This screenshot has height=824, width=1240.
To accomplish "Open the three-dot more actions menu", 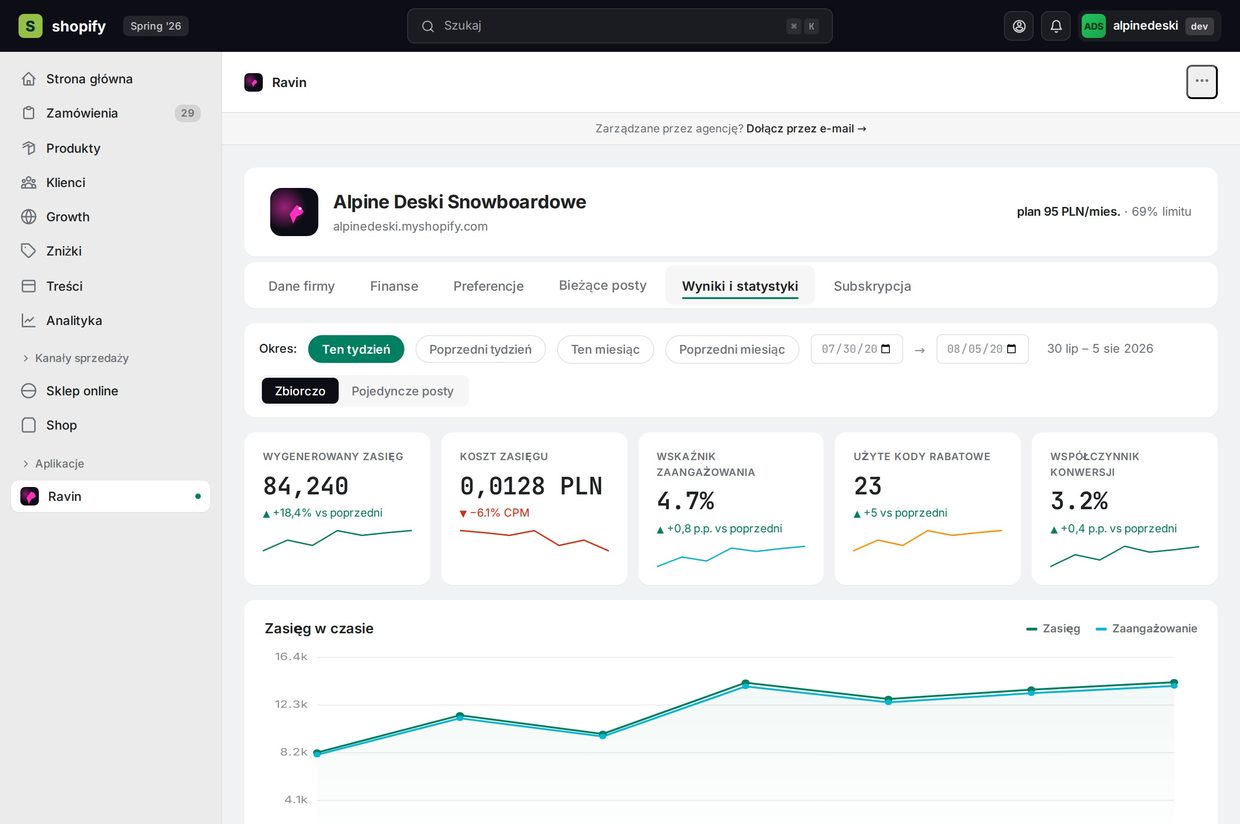I will click(1202, 82).
